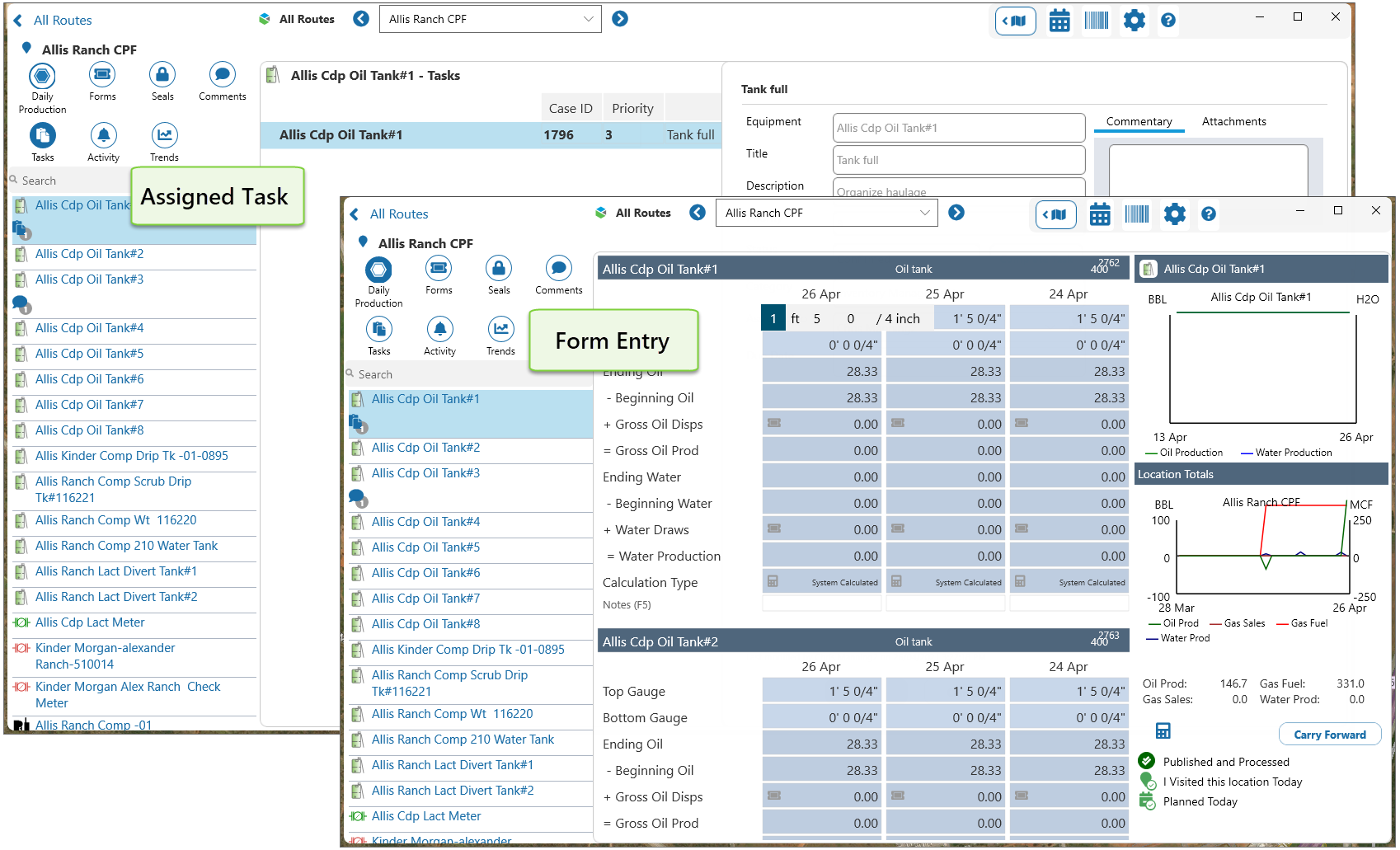Toggle the Planned Today status
This screenshot has width=1400, height=850.
click(x=1147, y=801)
